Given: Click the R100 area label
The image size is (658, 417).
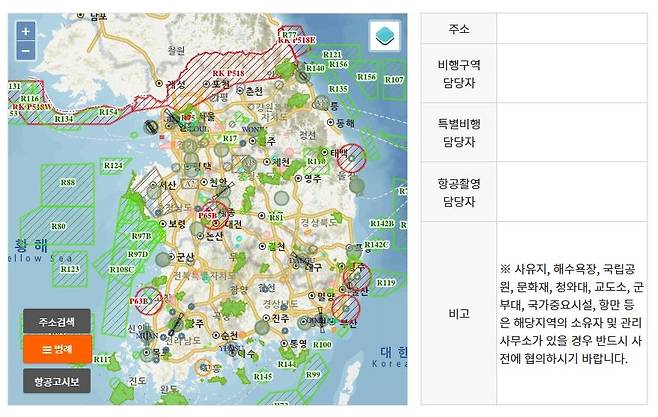Looking at the screenshot, I should [x=322, y=344].
